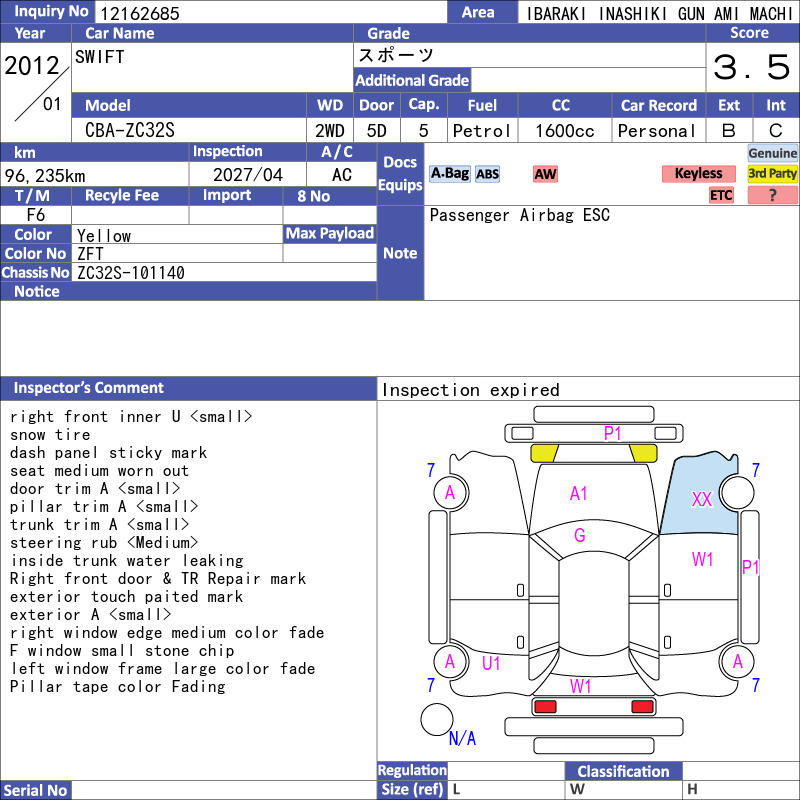Click the right yellow headlight
Viewport: 800px width, 800px height.
pos(643,453)
